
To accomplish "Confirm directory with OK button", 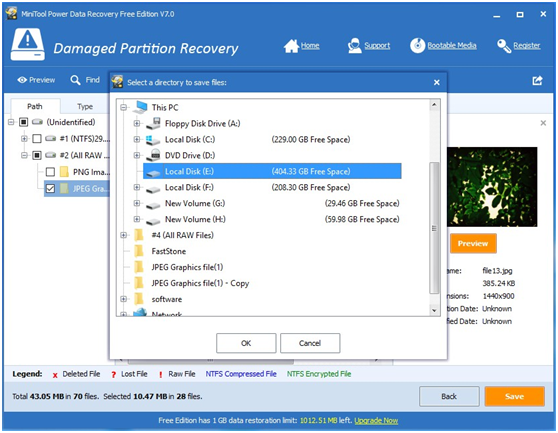I will (246, 343).
